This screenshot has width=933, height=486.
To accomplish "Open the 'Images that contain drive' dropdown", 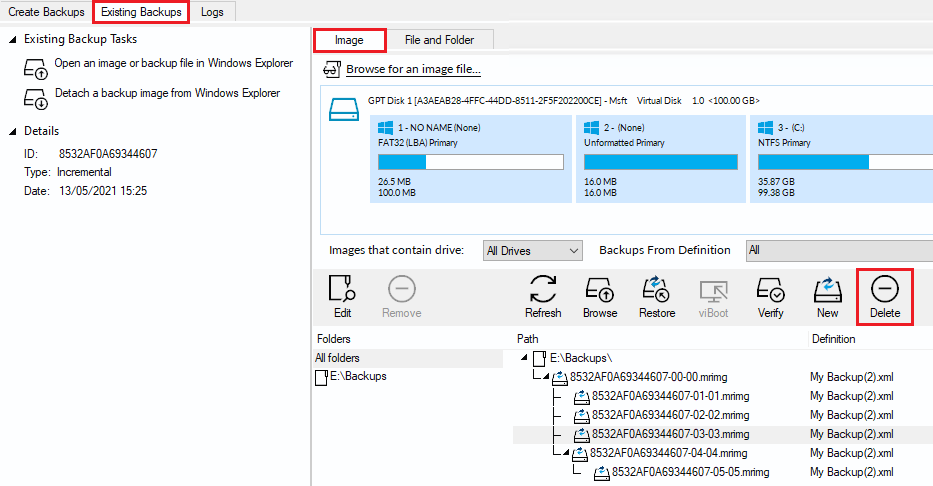I will 532,251.
